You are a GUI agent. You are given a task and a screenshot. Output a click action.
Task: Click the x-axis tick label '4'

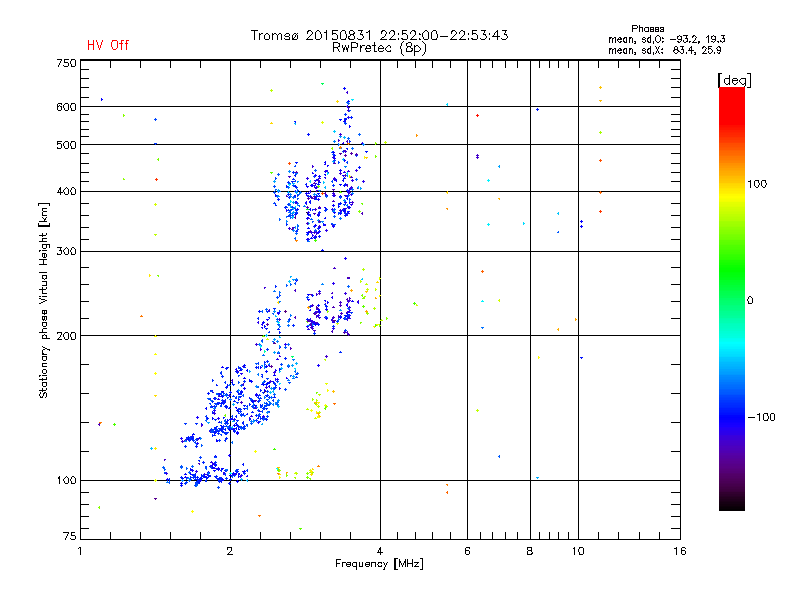tap(380, 551)
